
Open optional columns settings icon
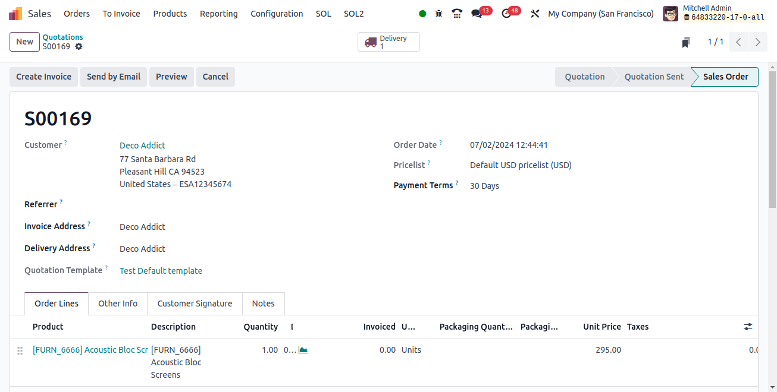click(x=748, y=327)
